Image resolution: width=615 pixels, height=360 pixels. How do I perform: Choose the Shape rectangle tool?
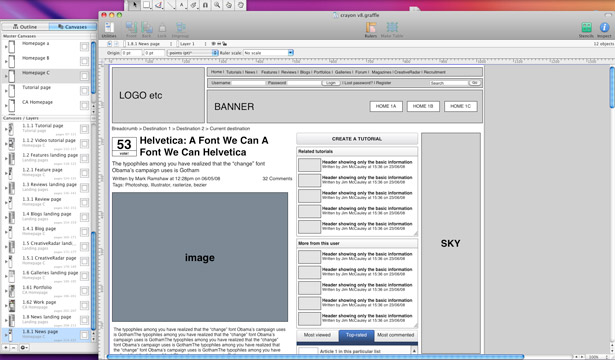(146, 5)
